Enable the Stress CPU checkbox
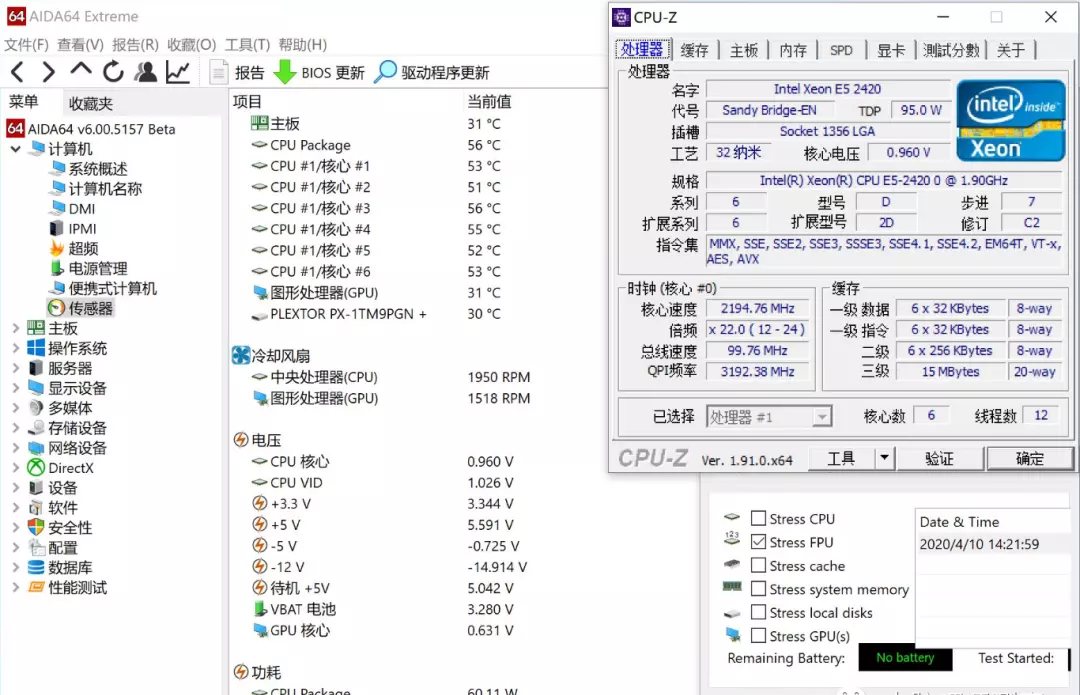This screenshot has height=695, width=1080. 758,519
